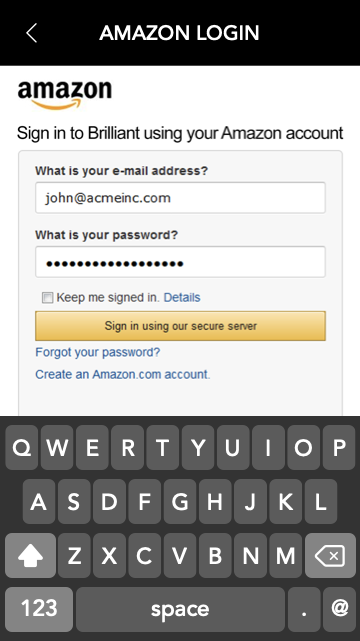
Task: Tap the shift arrow key
Action: point(30,555)
